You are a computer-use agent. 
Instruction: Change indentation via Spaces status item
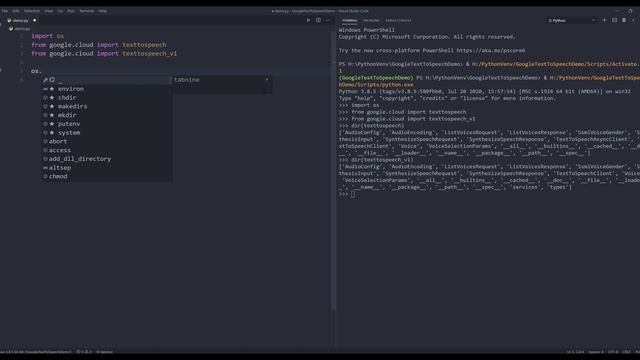(x=596, y=352)
